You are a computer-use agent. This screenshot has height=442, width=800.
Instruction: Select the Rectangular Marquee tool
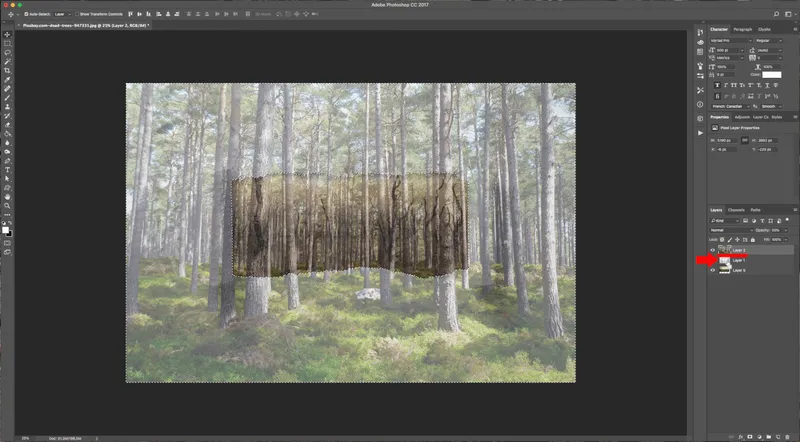[x=7, y=44]
